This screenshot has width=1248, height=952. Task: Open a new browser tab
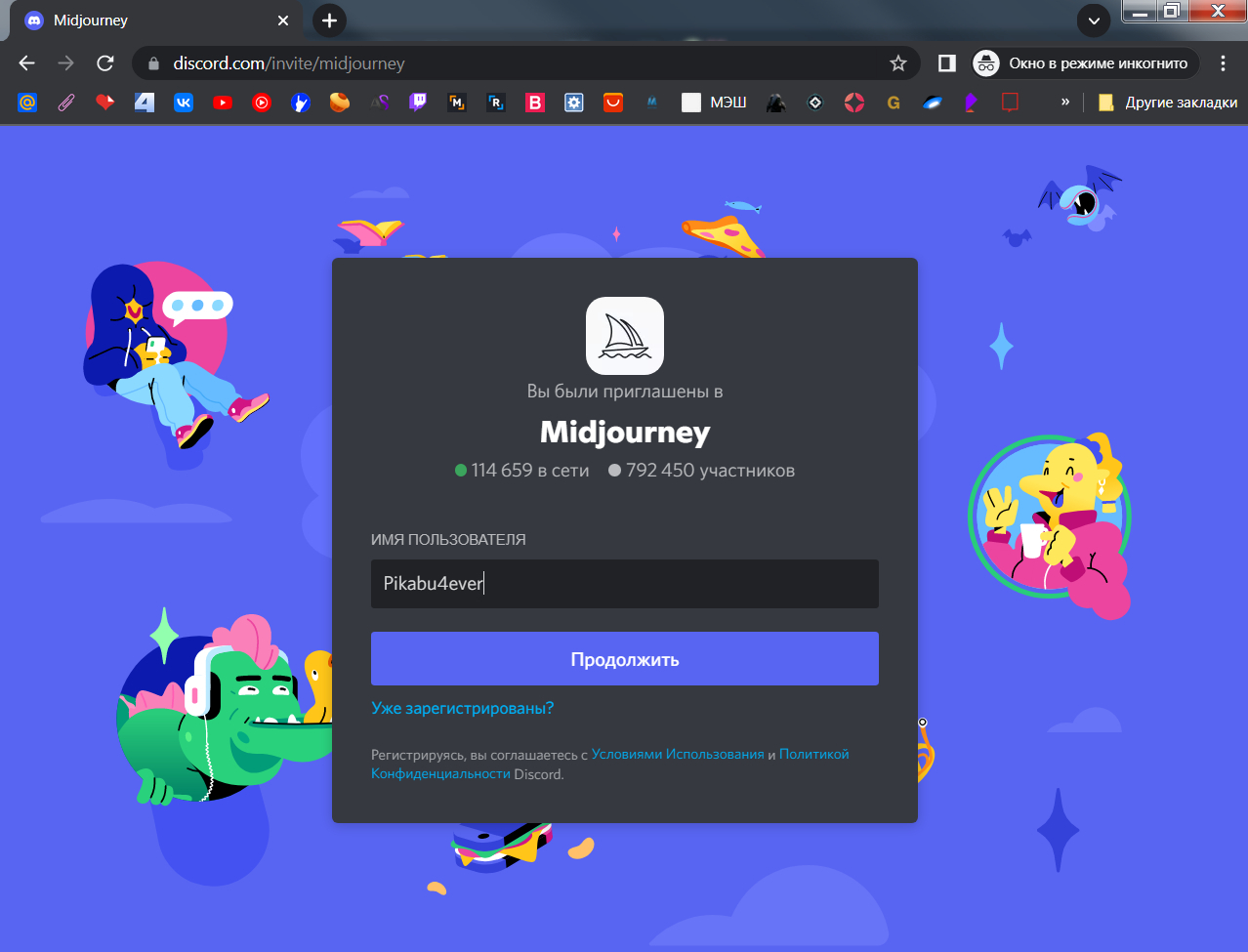[x=329, y=21]
